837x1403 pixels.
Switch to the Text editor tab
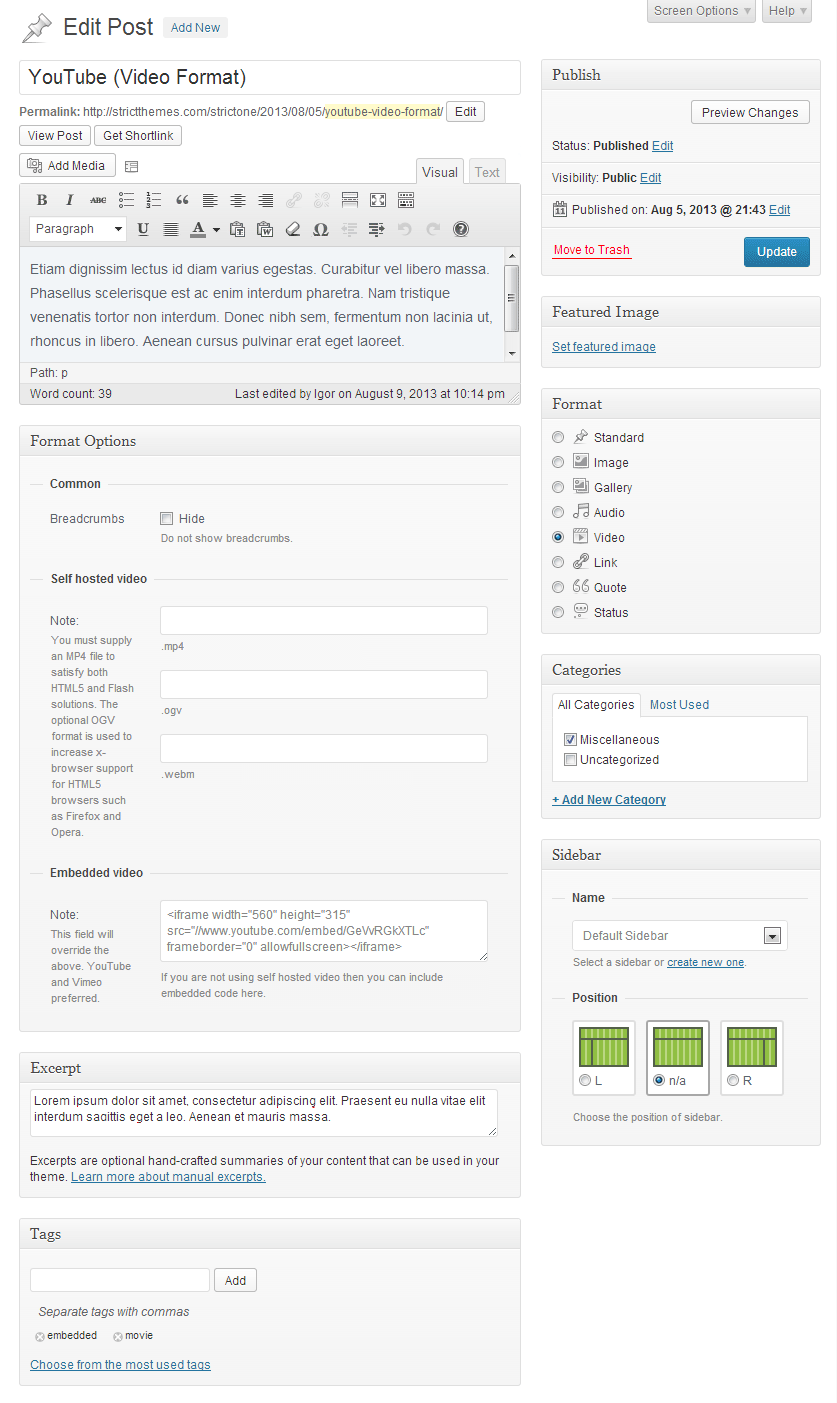pos(487,172)
